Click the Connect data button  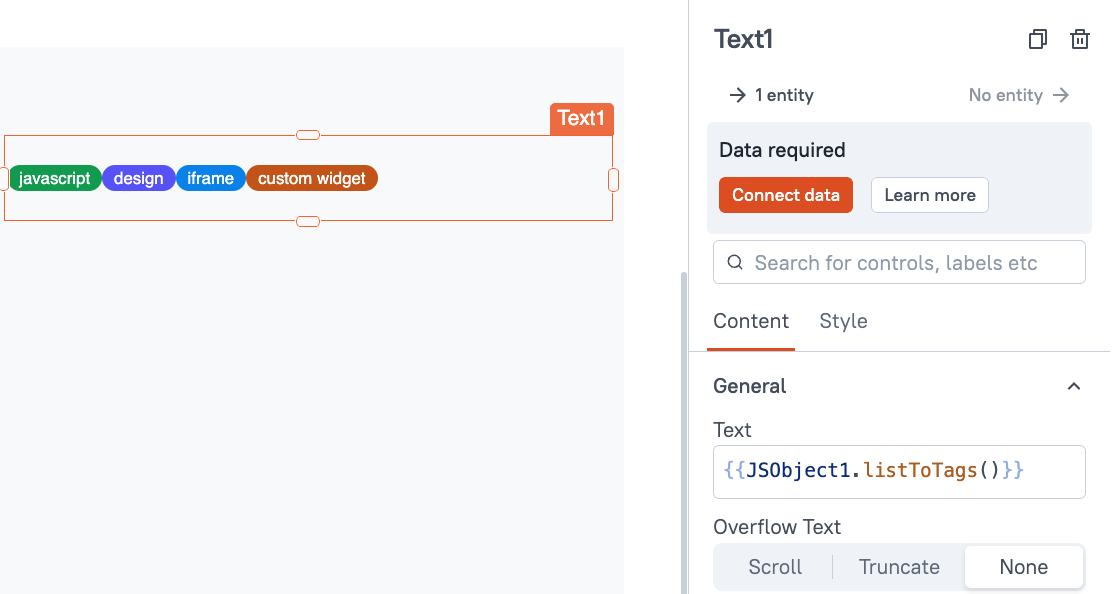click(786, 195)
